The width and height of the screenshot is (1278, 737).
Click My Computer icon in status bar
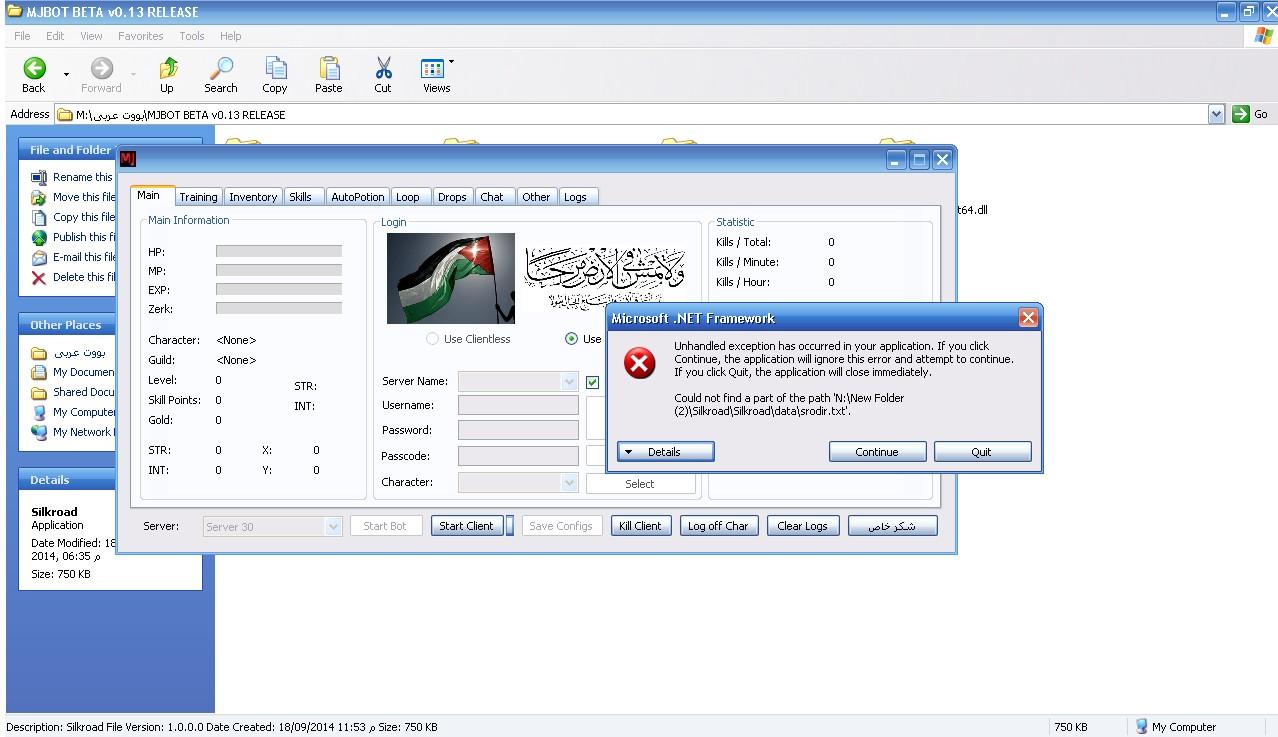pyautogui.click(x=1141, y=727)
